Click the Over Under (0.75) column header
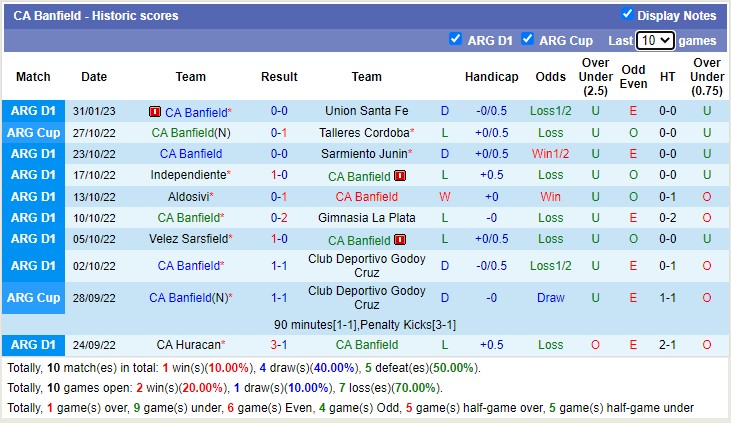731x423 pixels. [707, 76]
